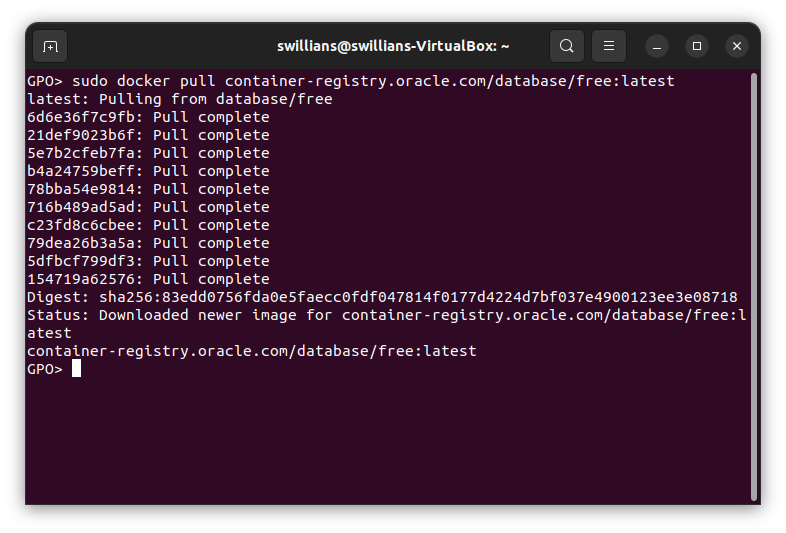Click the Digest sha256 hash line
786x533 pixels.
pos(382,297)
